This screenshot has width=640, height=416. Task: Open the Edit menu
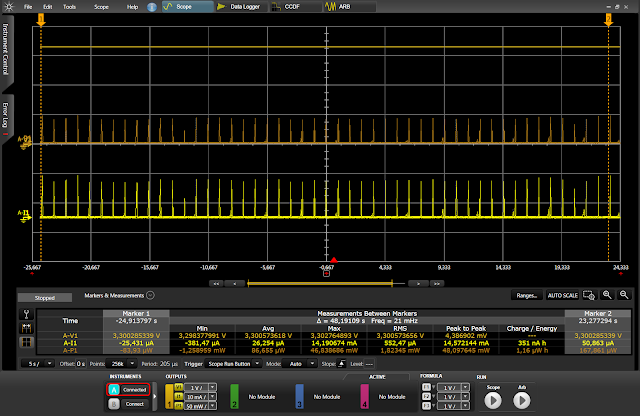pos(48,7)
